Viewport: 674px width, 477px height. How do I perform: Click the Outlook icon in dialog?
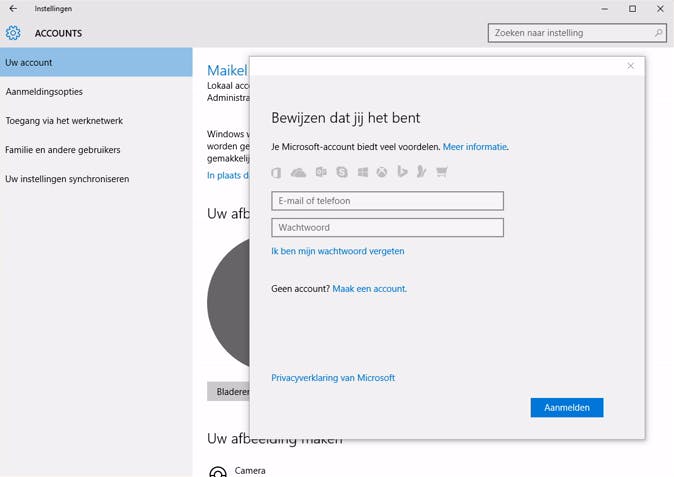[x=321, y=172]
